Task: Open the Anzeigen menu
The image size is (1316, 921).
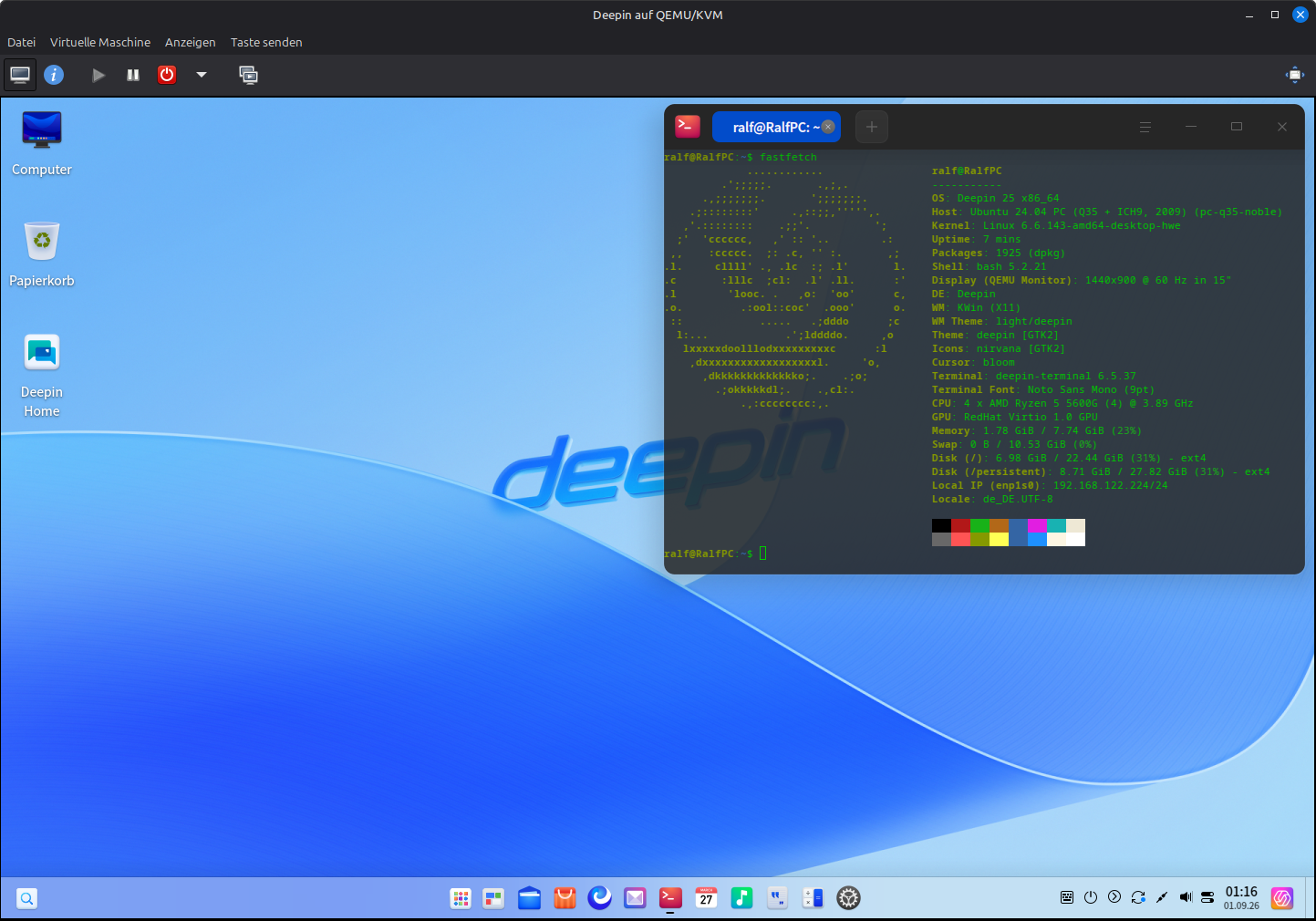Action: (191, 42)
